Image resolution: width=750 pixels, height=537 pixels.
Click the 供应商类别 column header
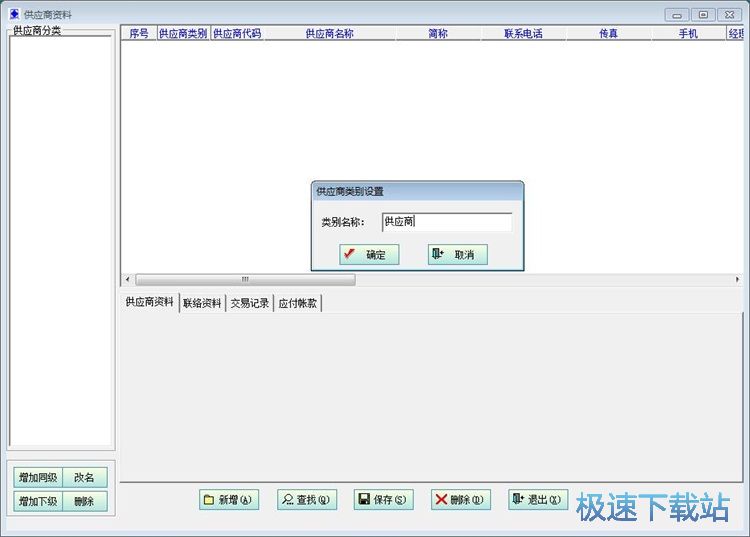[x=183, y=33]
